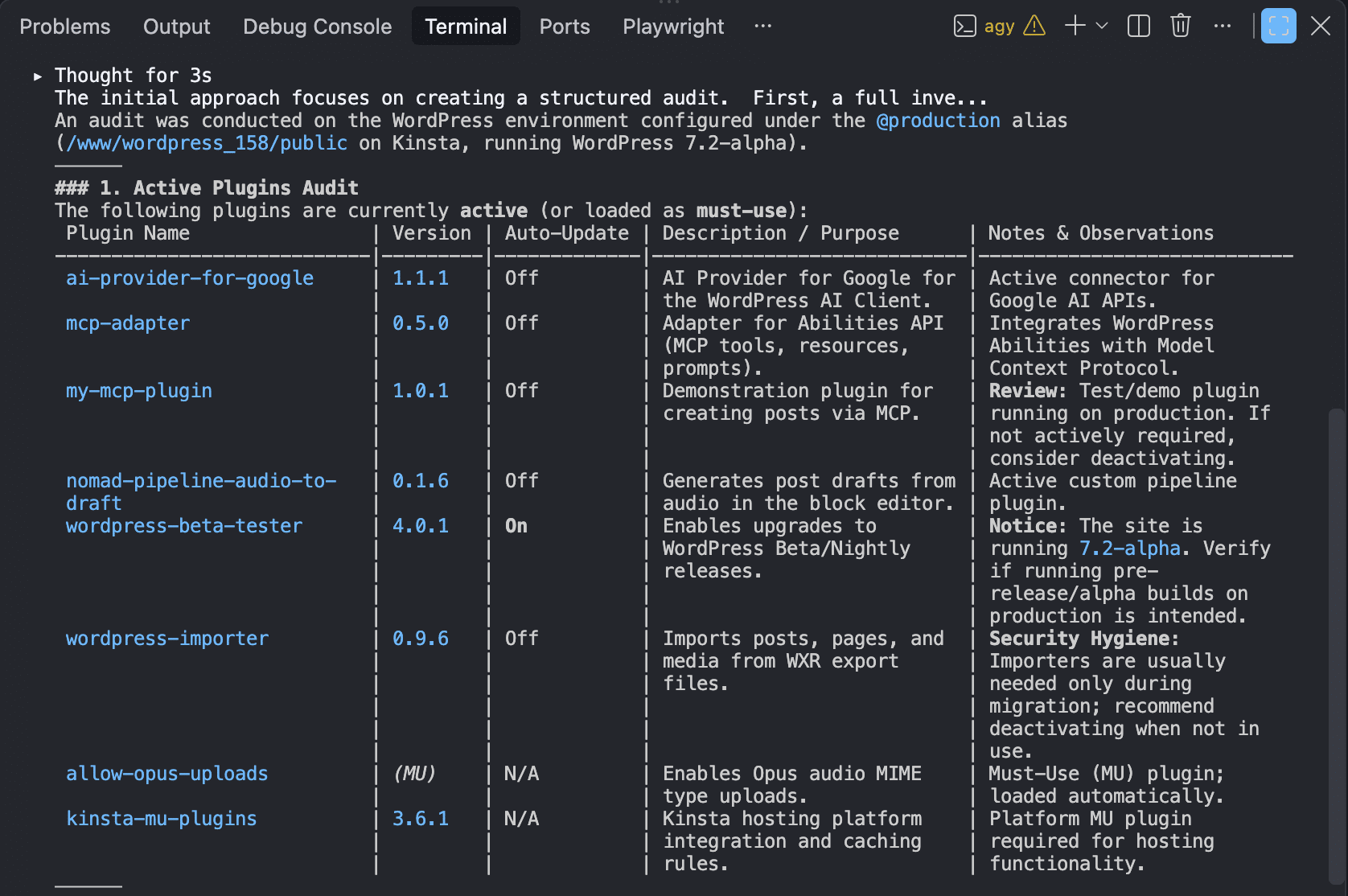Click the ai-provider-for-google plugin name
The height and width of the screenshot is (896, 1348).
(190, 278)
